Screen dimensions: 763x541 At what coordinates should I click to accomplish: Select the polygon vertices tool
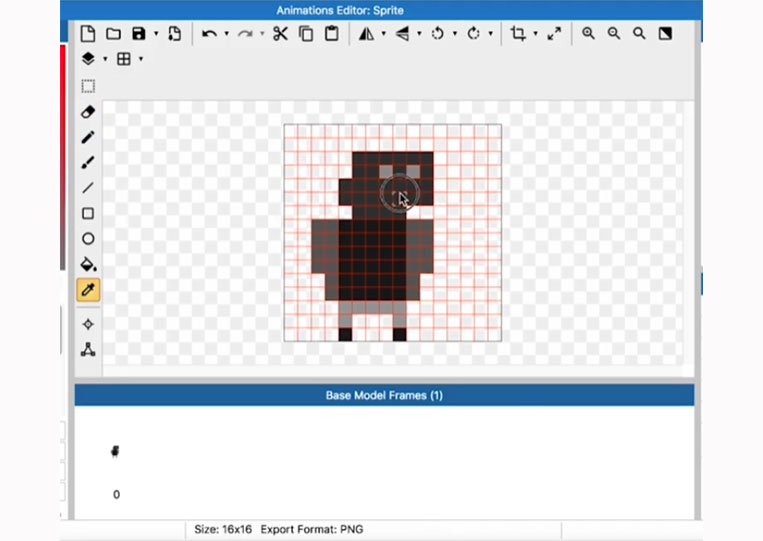[x=88, y=349]
